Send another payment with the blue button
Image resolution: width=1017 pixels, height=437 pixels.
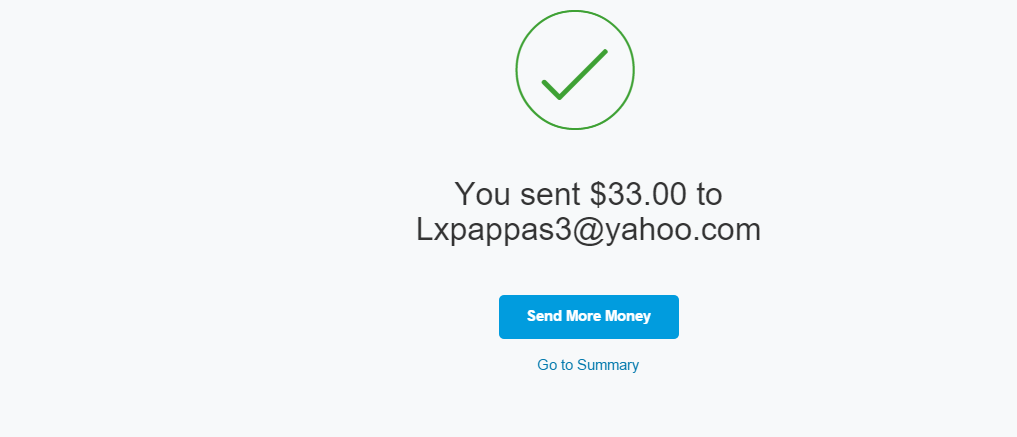589,317
